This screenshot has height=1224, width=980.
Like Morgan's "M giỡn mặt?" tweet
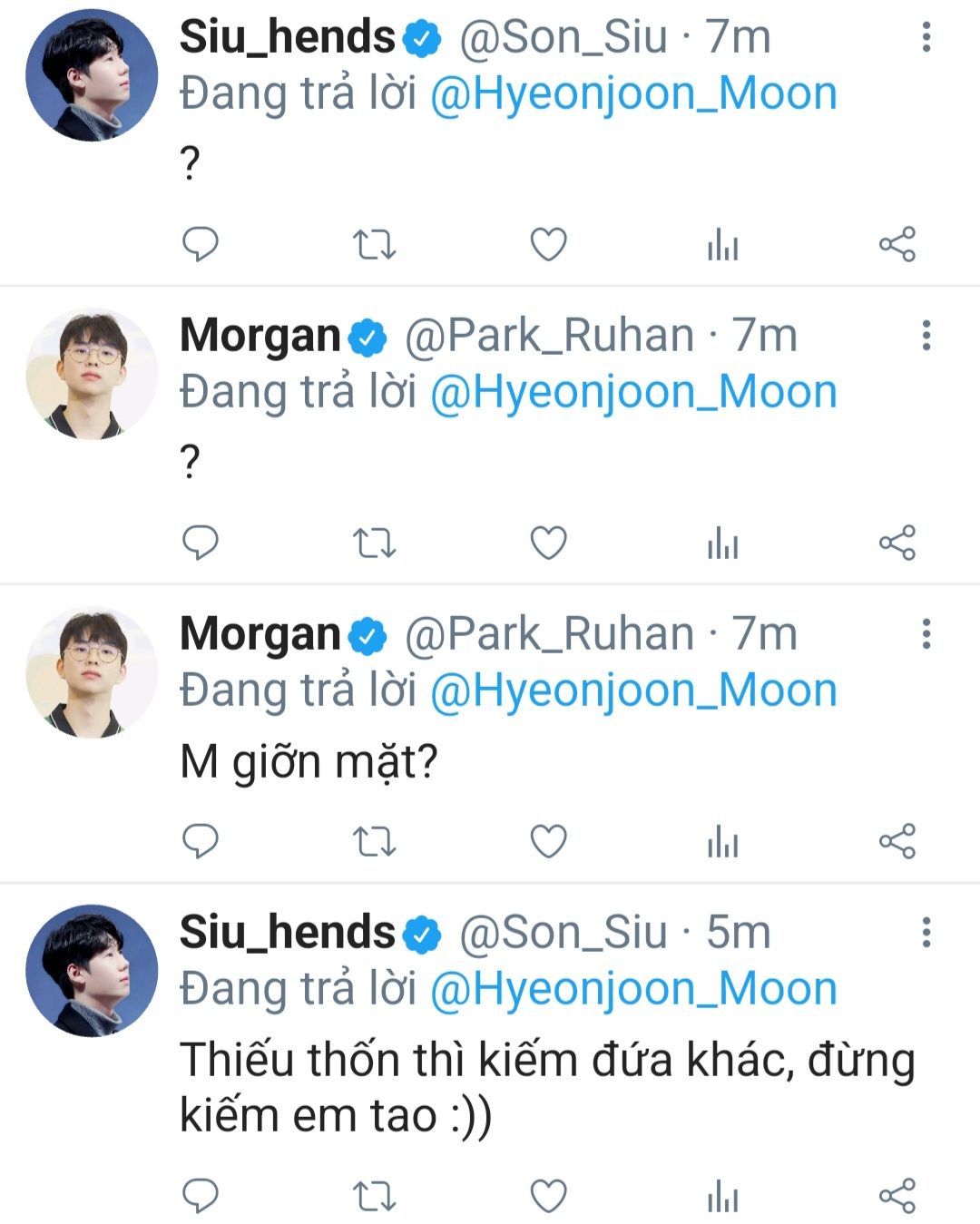(548, 841)
